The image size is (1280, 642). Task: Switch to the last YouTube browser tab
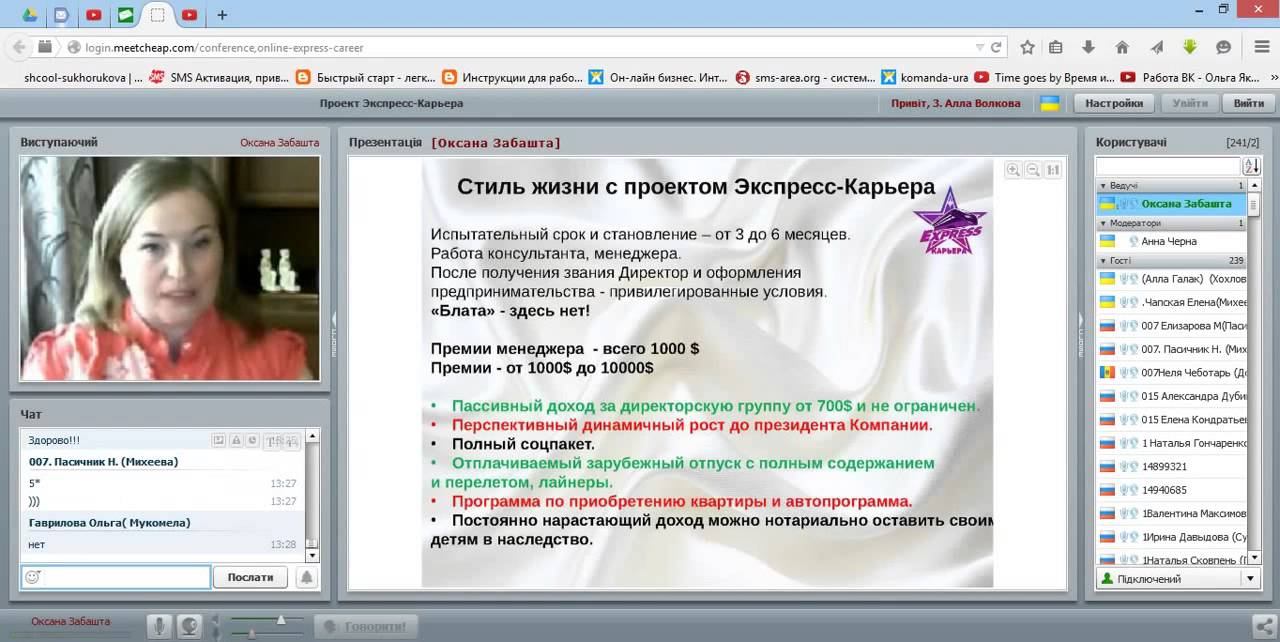click(190, 15)
